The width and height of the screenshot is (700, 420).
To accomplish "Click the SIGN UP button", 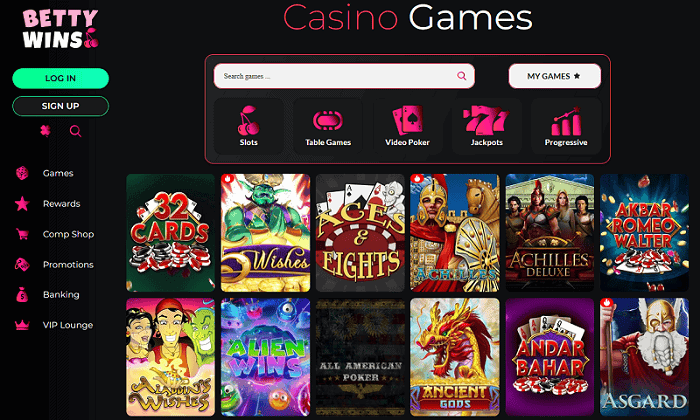I will coord(60,106).
